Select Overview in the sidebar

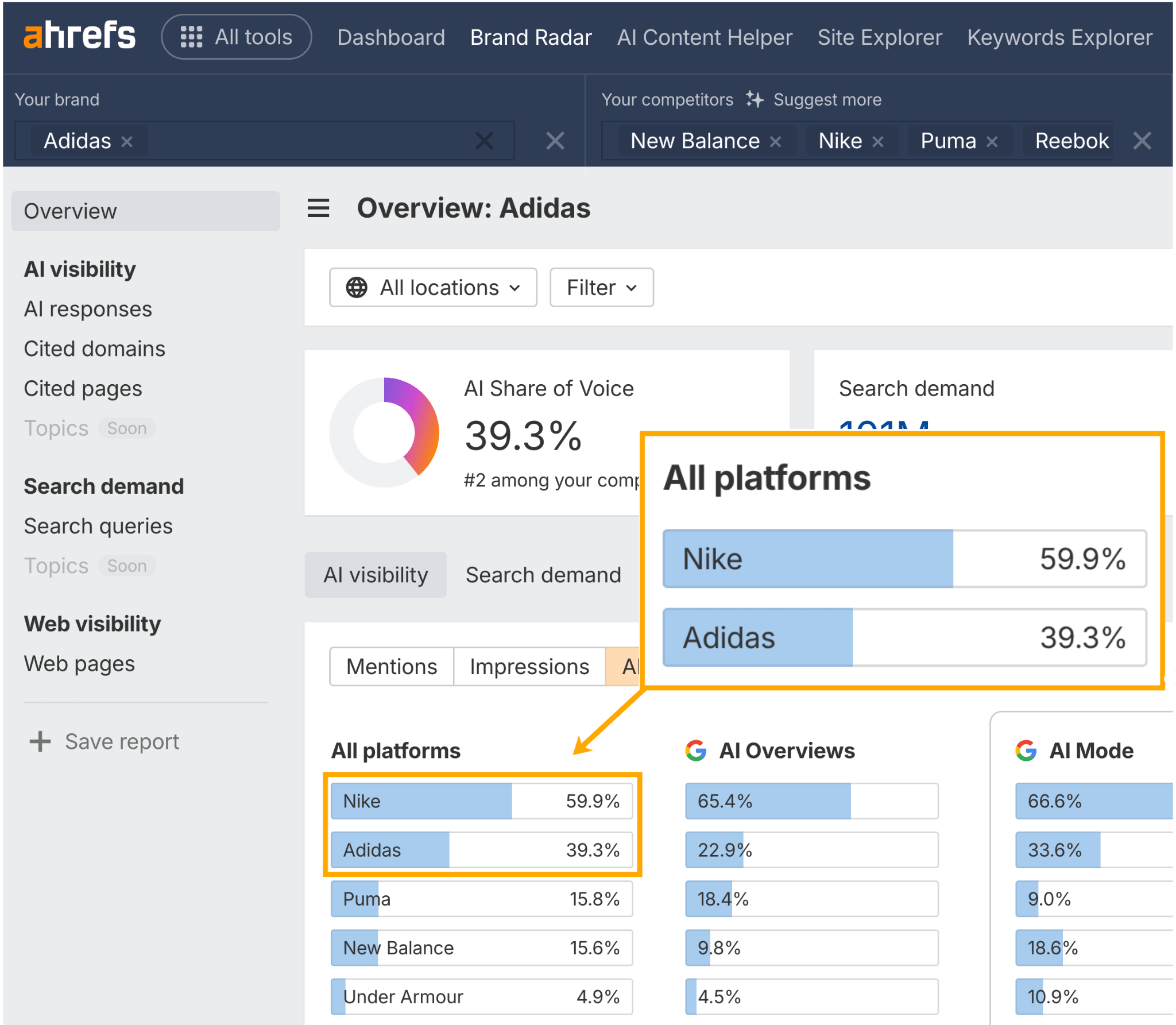coord(145,211)
